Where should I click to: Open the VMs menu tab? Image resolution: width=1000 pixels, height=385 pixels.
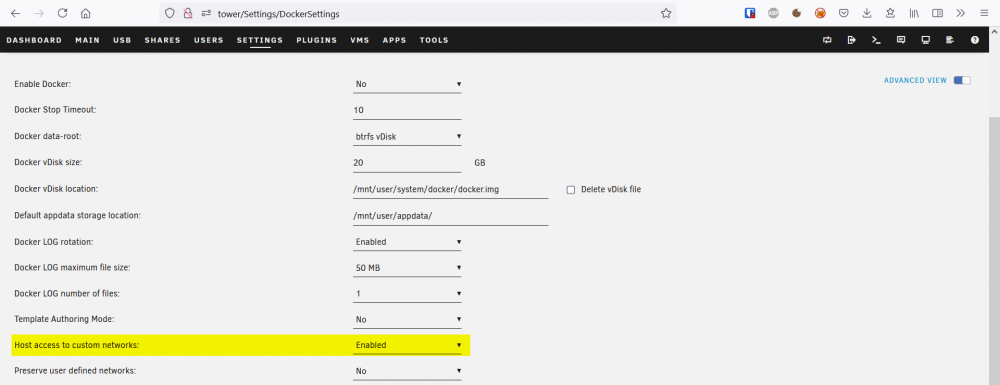coord(360,40)
